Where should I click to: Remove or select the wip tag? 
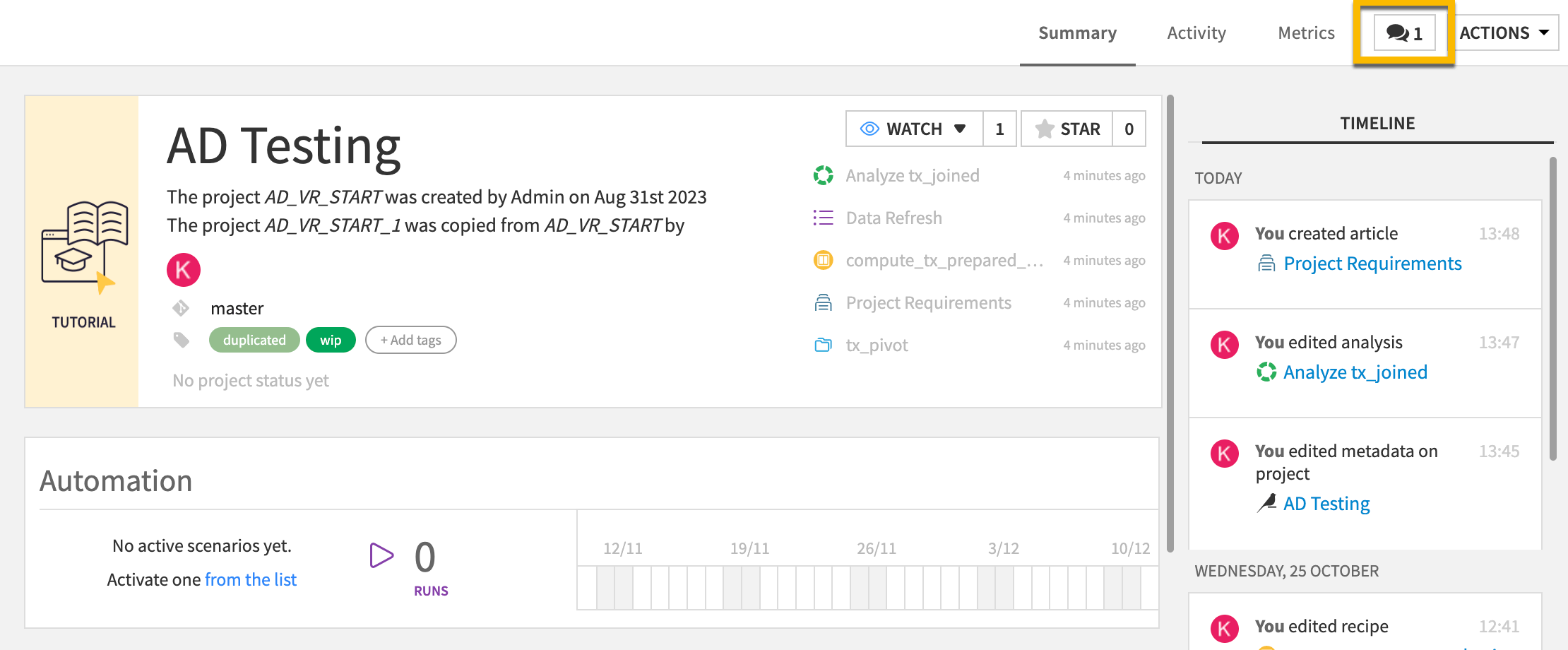tap(331, 340)
